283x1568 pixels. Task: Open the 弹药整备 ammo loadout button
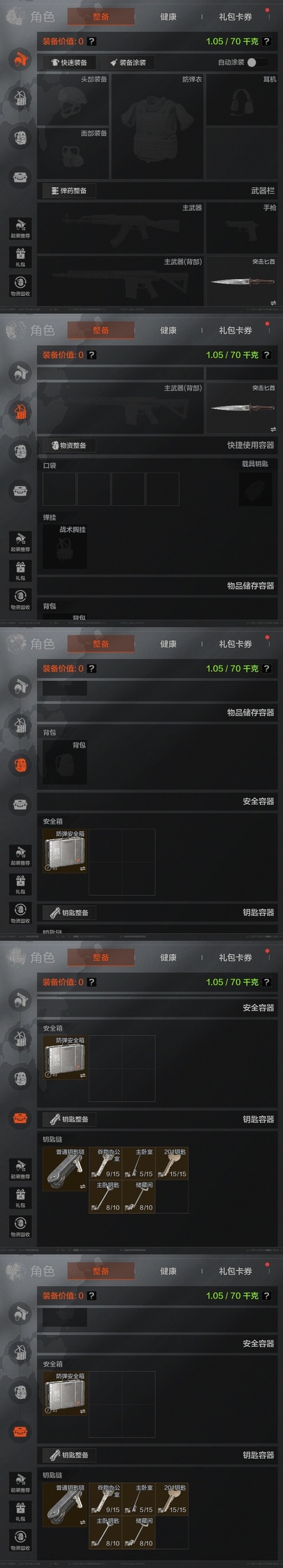point(70,191)
